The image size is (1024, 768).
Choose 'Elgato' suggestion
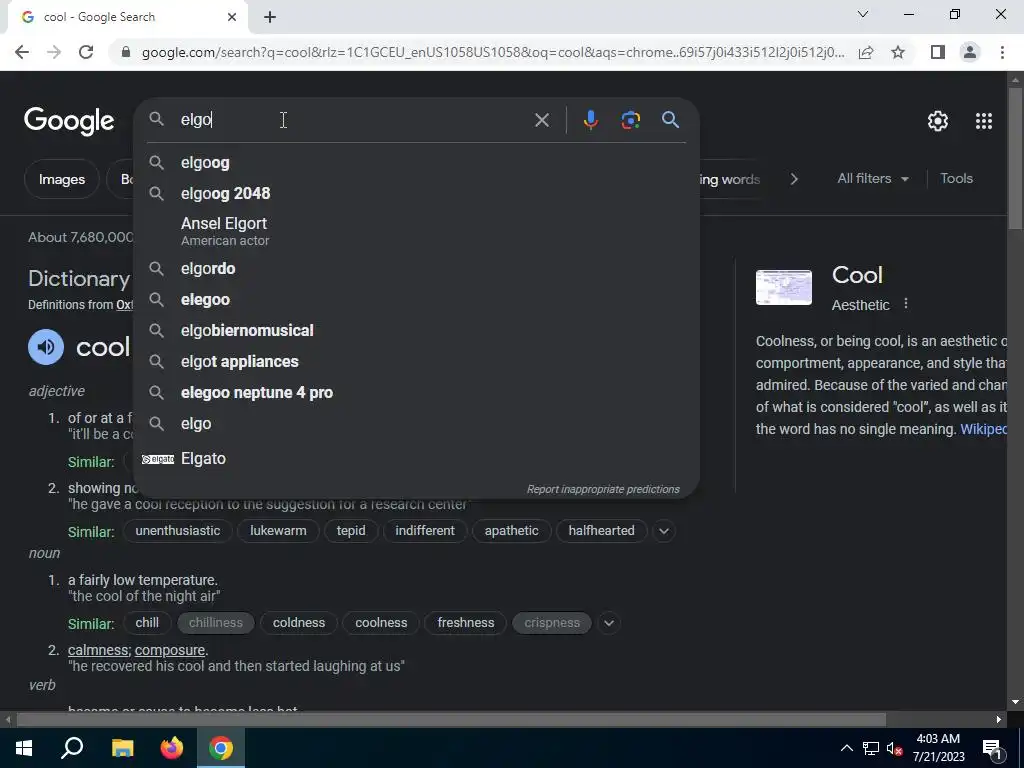coord(417,458)
